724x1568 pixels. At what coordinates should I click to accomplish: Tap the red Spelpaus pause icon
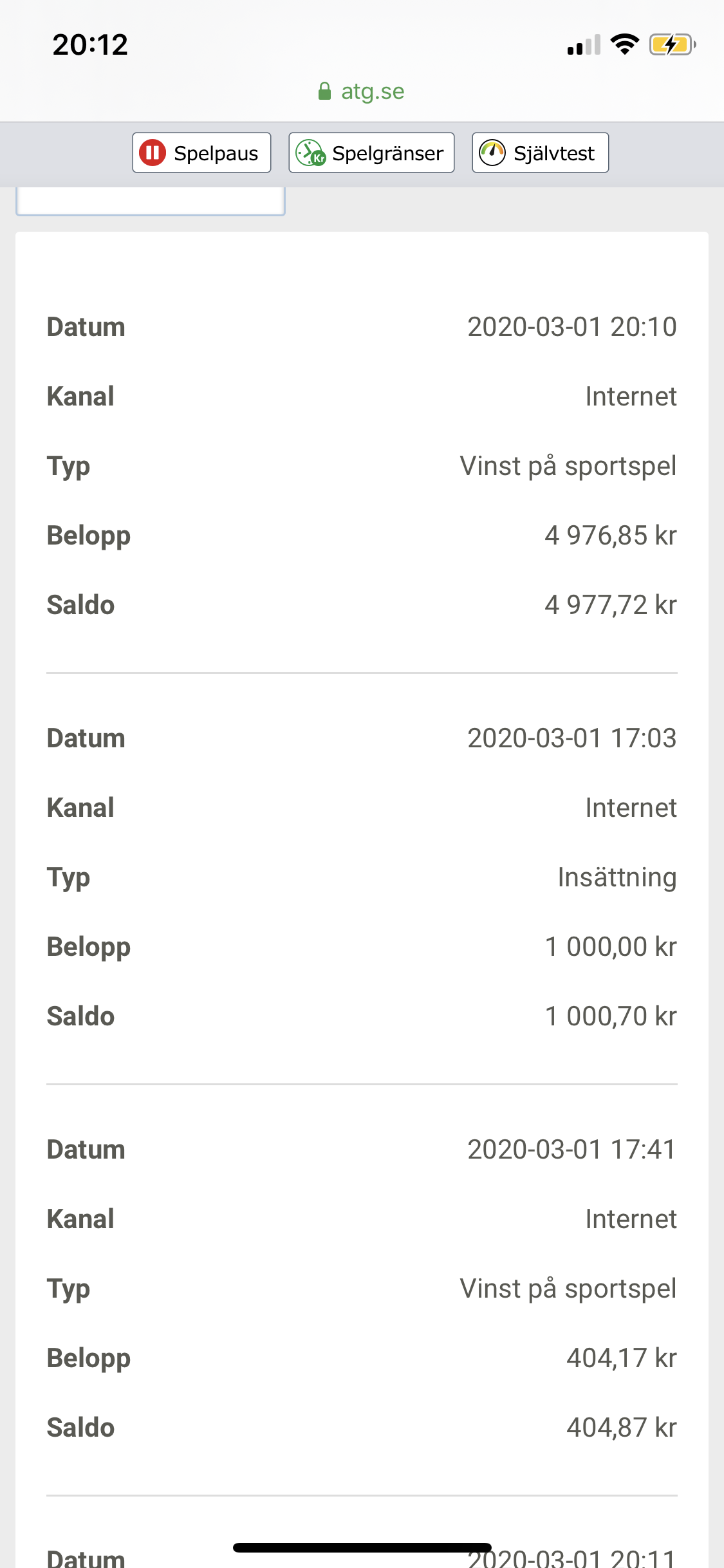pyautogui.click(x=153, y=153)
